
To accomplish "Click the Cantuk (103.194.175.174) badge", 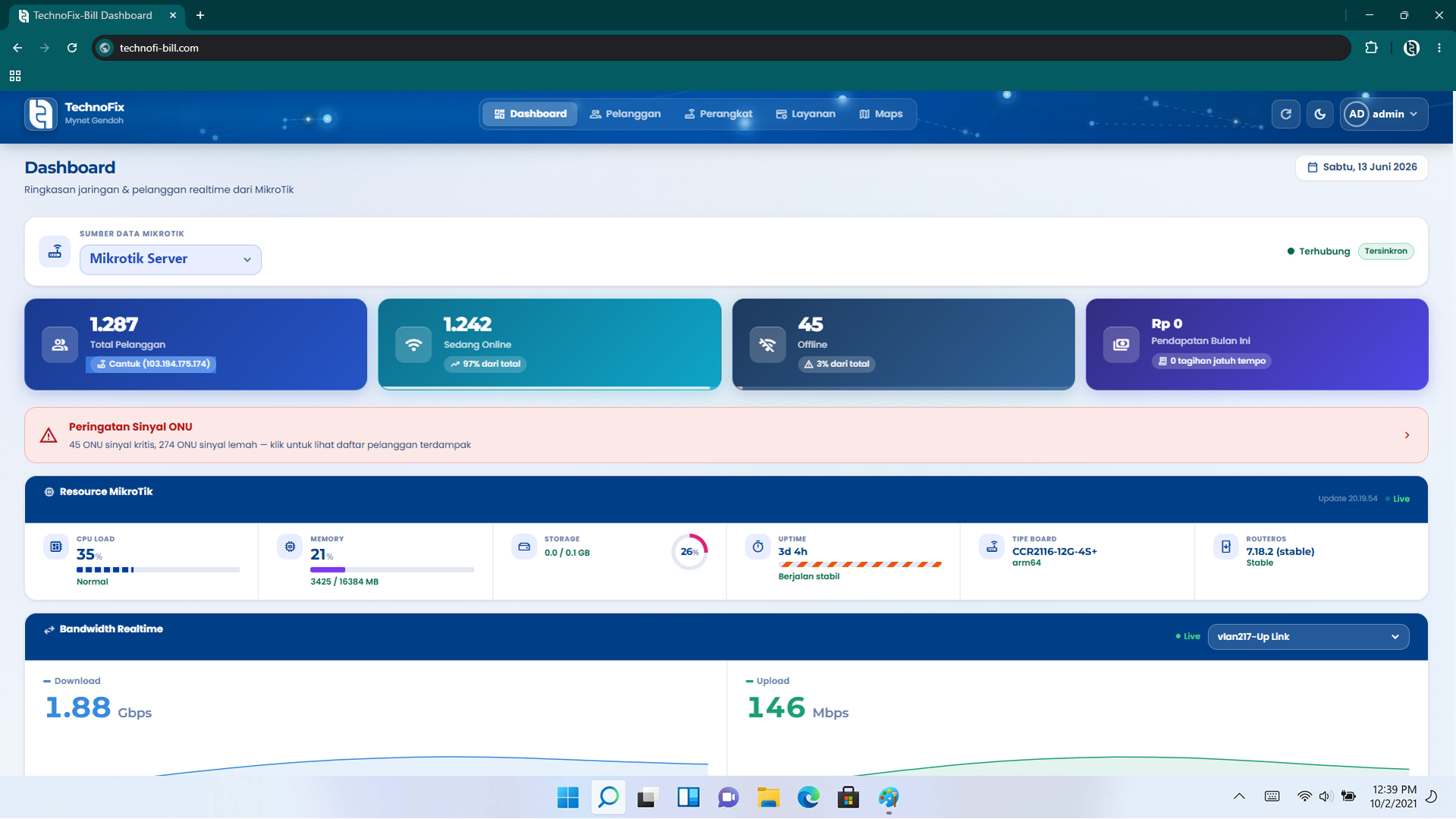I will click(153, 364).
